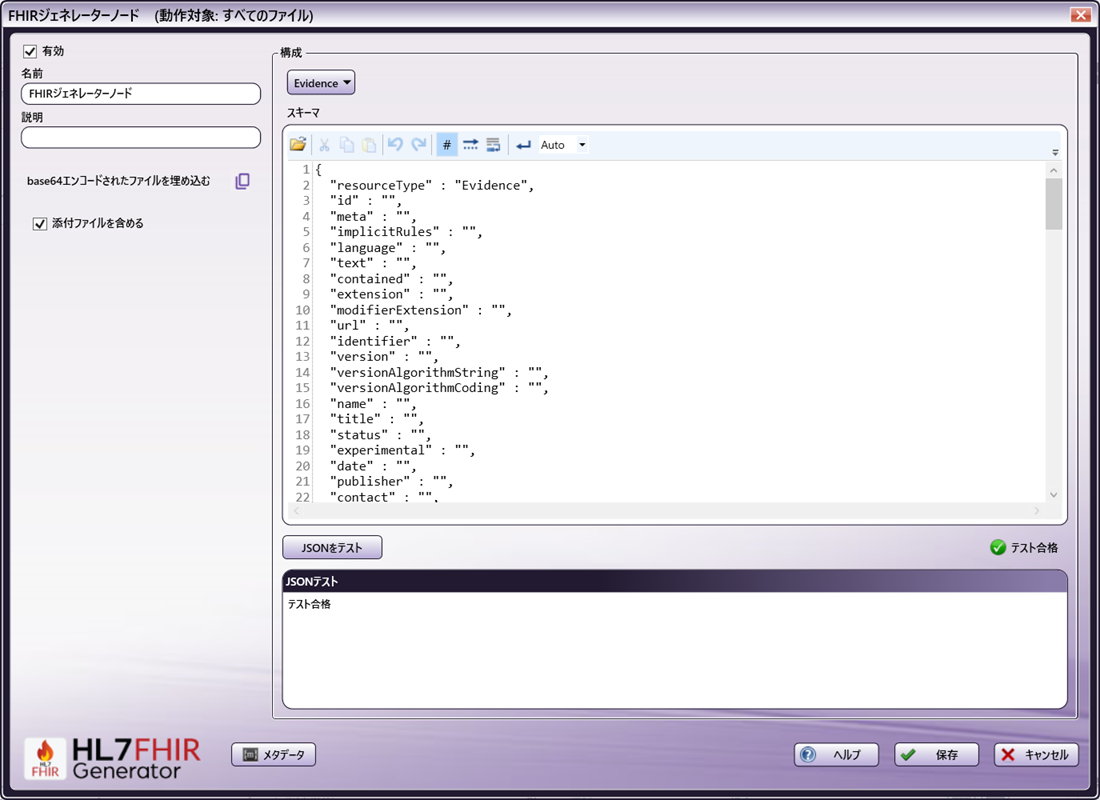Toggle word wrap in the schema editor

492,144
